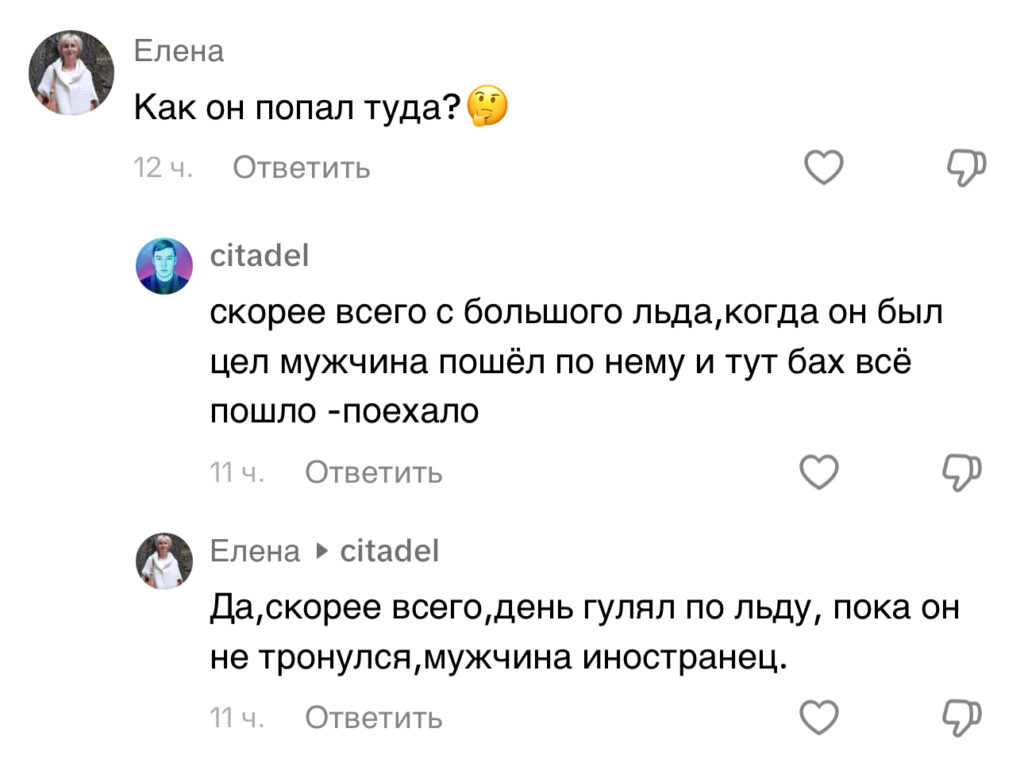Screen dimensions: 1024x759
Task: Like Елена's comment "Как он попал туда?"
Action: pos(823,168)
